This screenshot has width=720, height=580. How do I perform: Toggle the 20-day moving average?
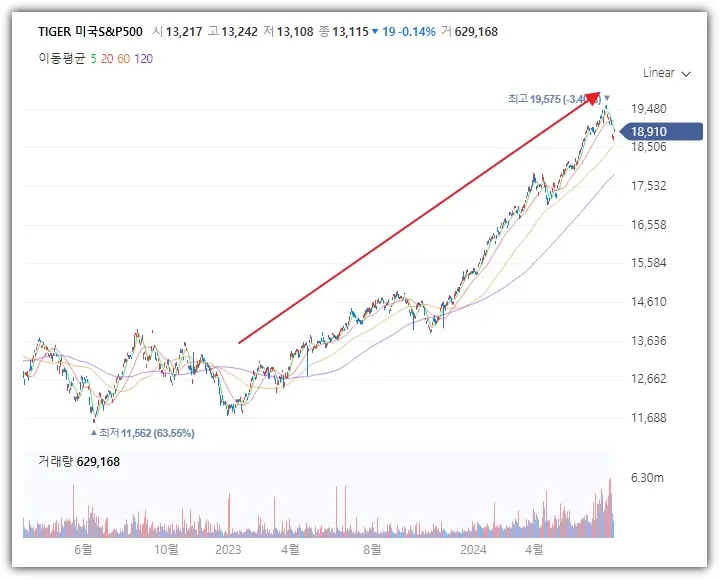[108, 59]
